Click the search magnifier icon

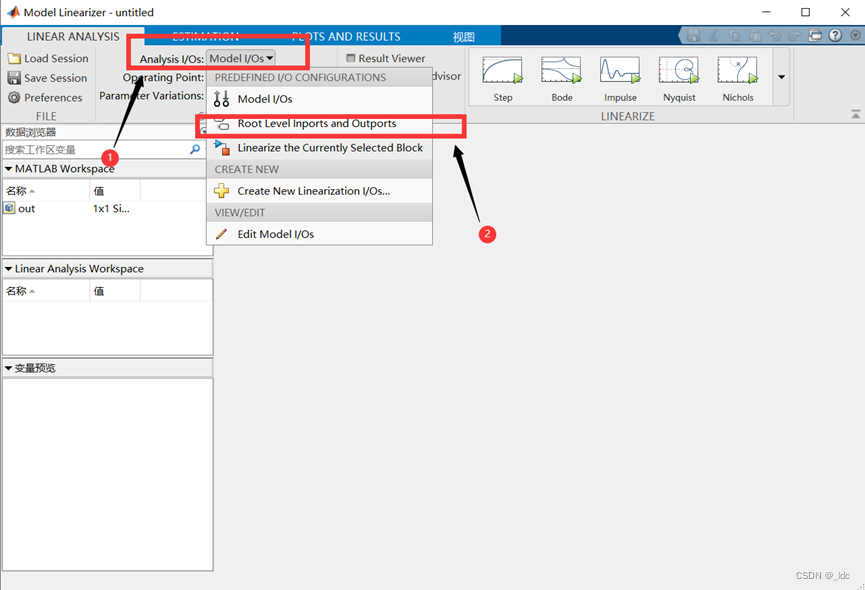195,149
